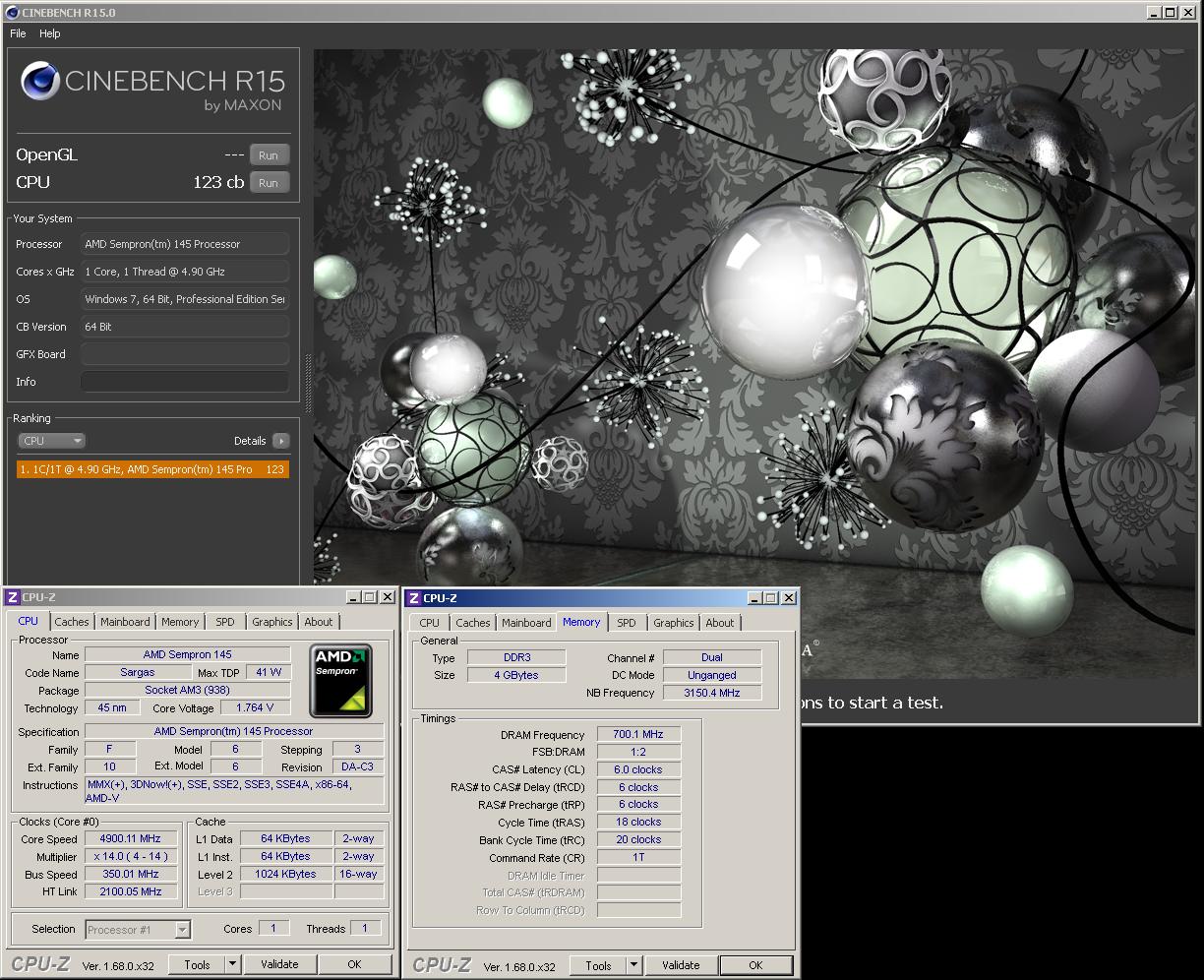The height and width of the screenshot is (980, 1204).
Task: Run the CPU benchmark
Action: [x=269, y=183]
